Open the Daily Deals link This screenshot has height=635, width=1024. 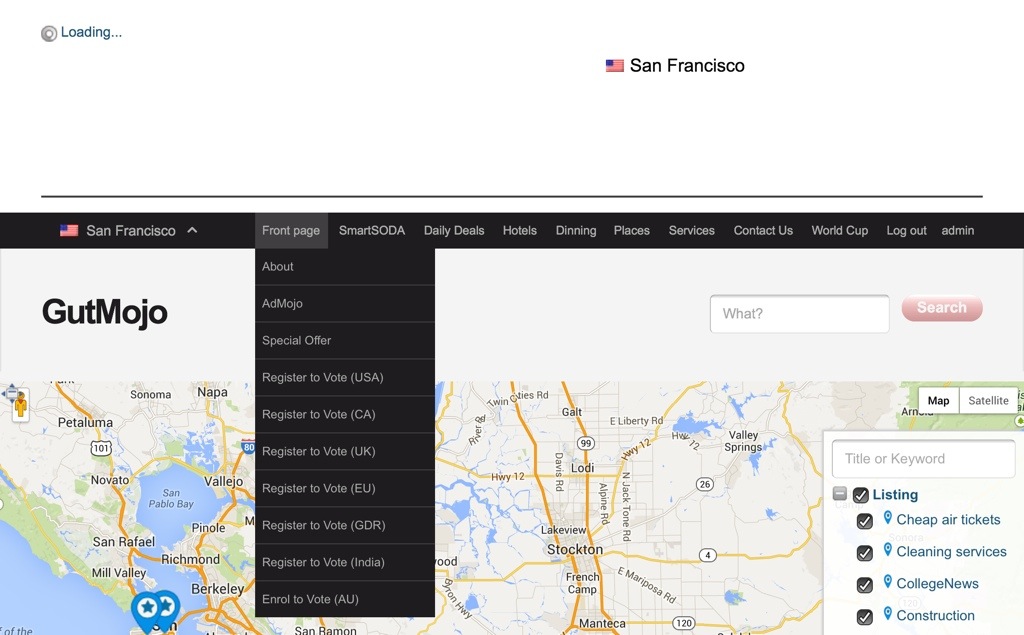[454, 230]
